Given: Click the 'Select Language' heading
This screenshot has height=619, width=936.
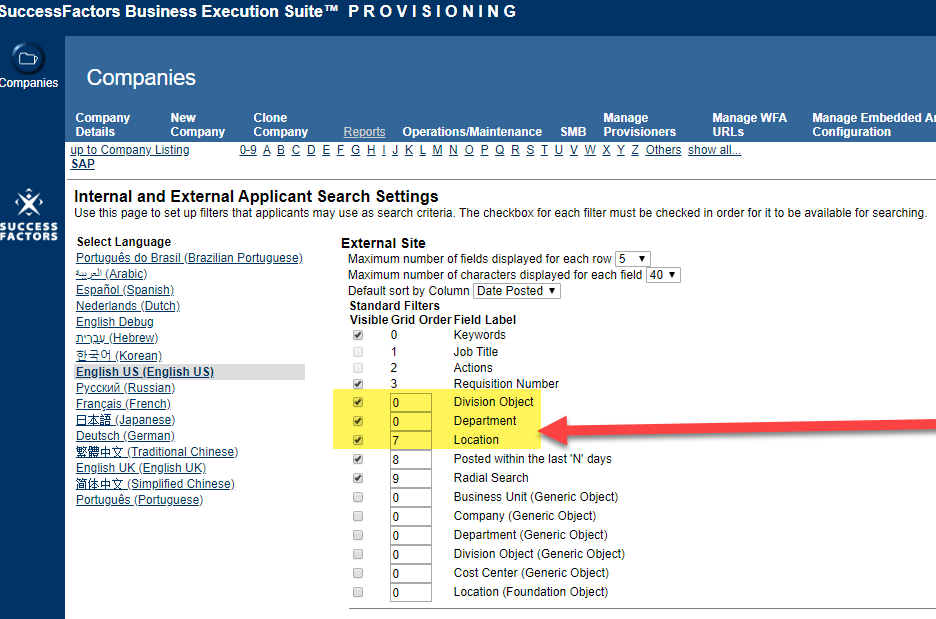Looking at the screenshot, I should tap(124, 242).
